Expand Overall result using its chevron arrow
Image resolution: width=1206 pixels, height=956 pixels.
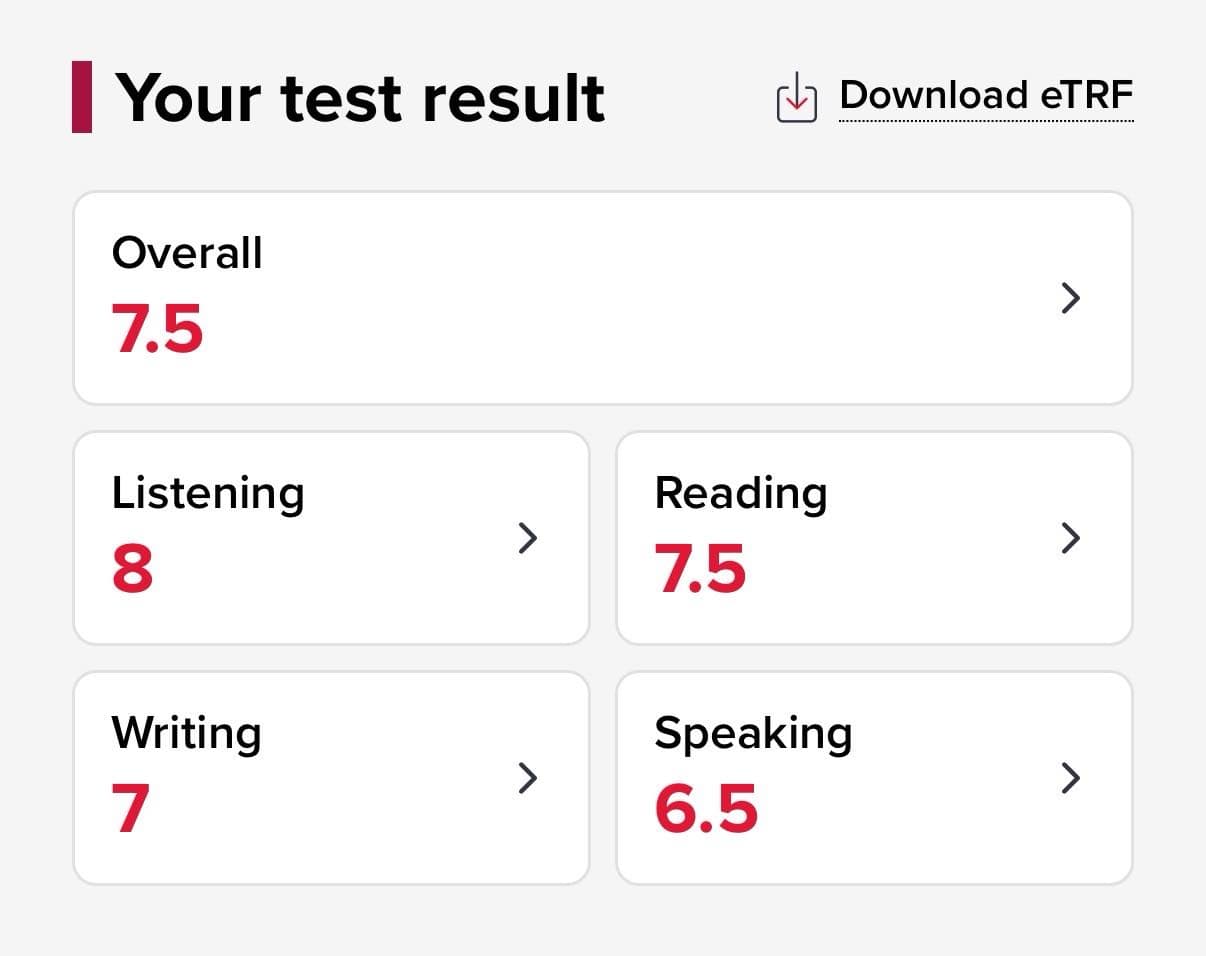(1070, 298)
